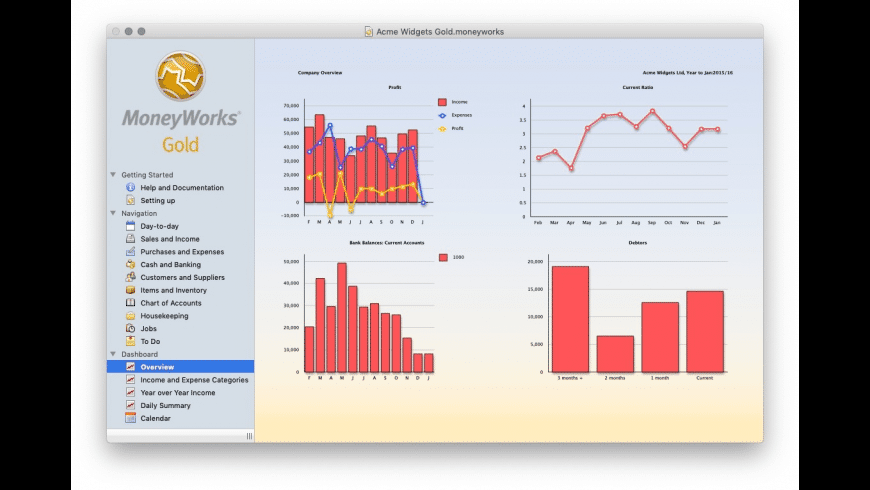Image resolution: width=870 pixels, height=490 pixels.
Task: Open Jobs navigation item
Action: coord(148,329)
